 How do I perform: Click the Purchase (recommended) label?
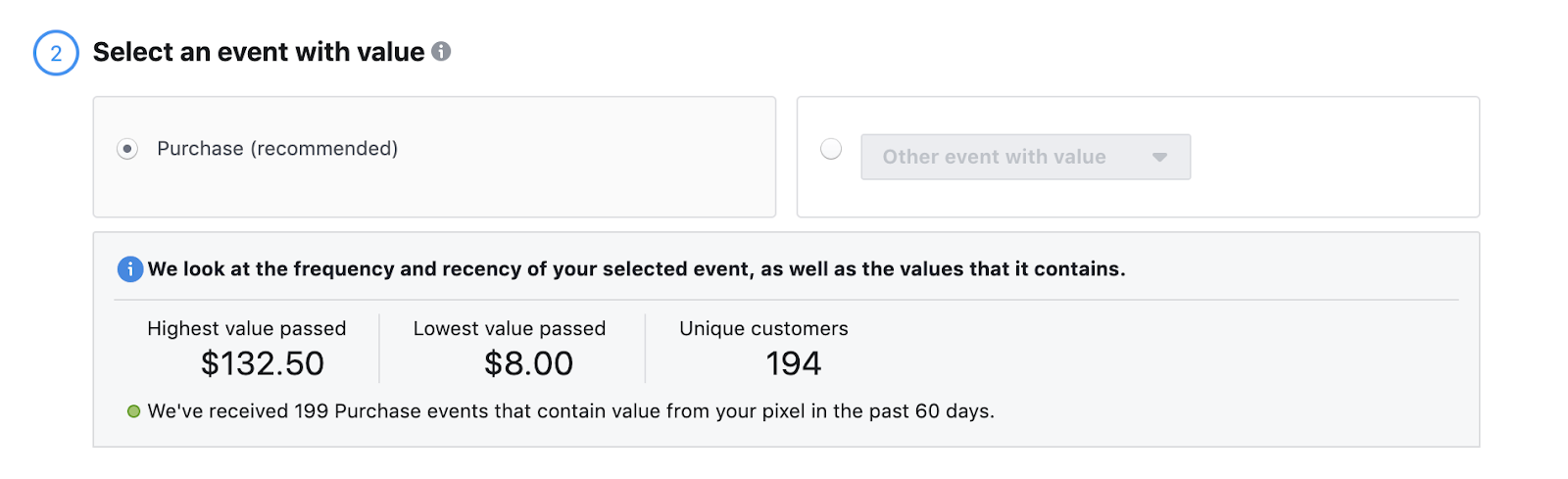coord(277,149)
